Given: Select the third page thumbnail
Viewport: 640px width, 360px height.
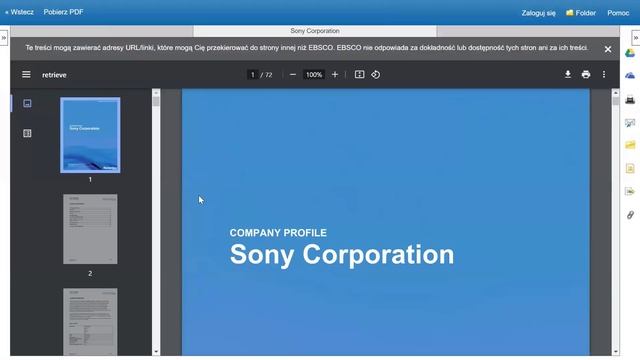Looking at the screenshot, I should [90, 322].
